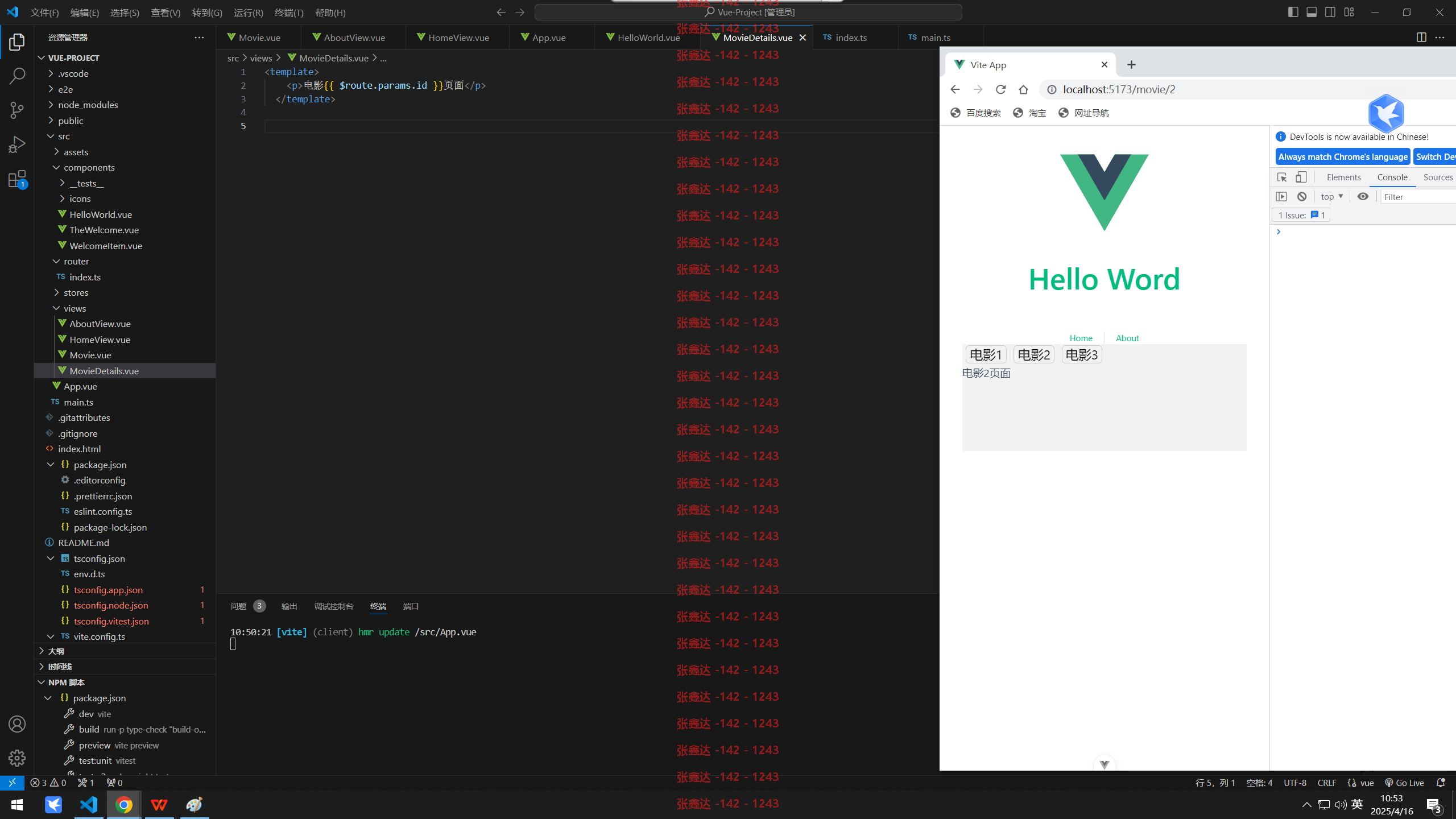Click the VS Code command center search

[748, 12]
